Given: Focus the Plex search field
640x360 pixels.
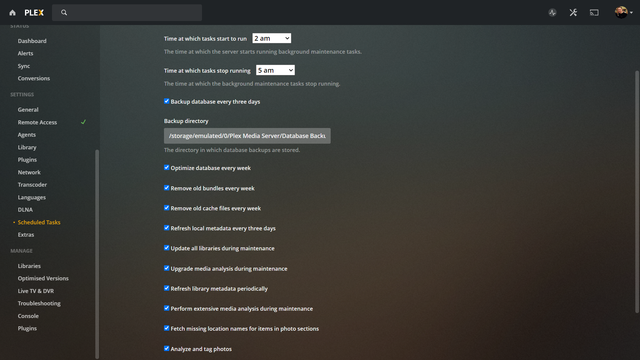Looking at the screenshot, I should coord(127,13).
